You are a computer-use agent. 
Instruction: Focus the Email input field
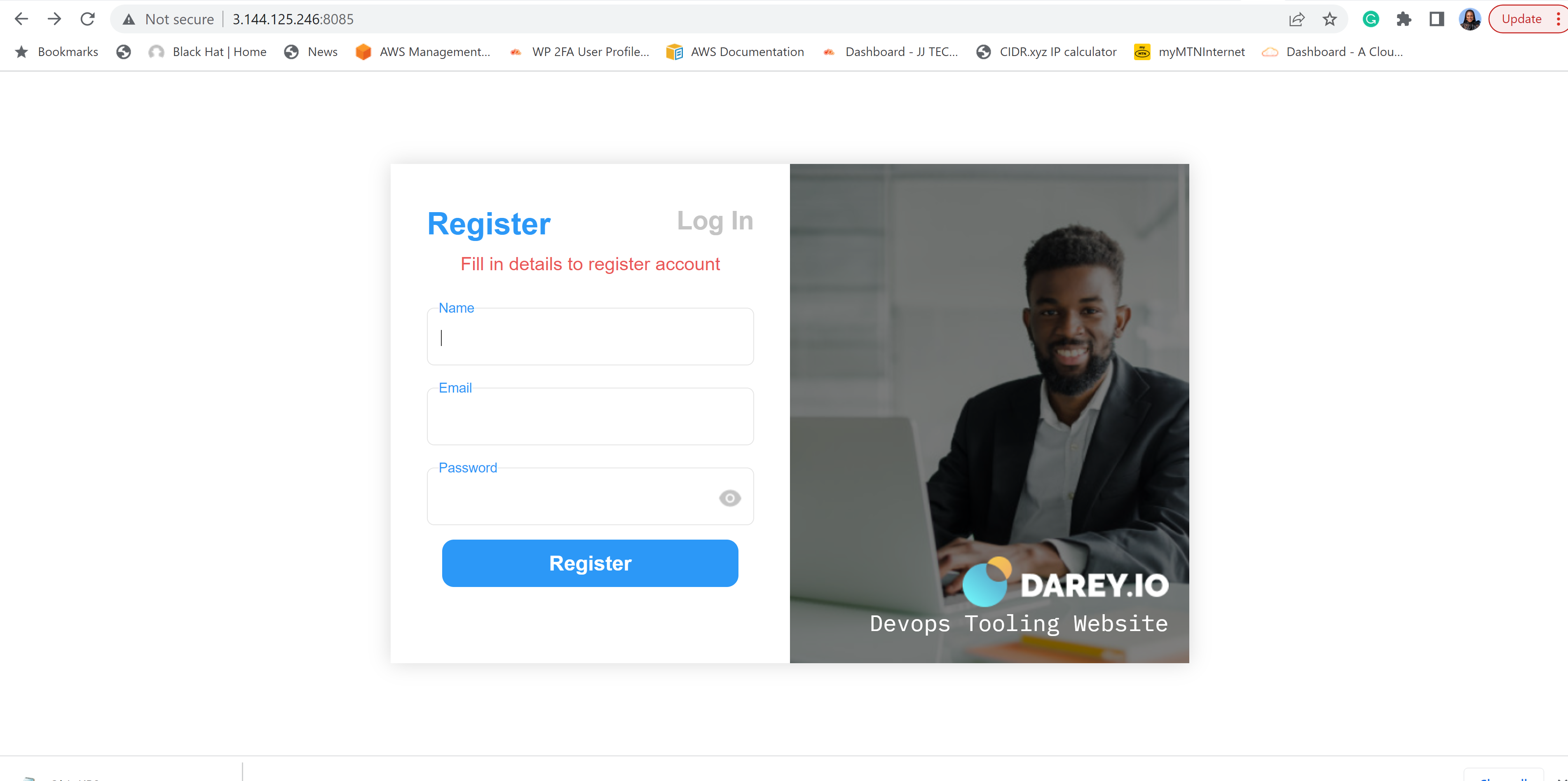(x=590, y=416)
